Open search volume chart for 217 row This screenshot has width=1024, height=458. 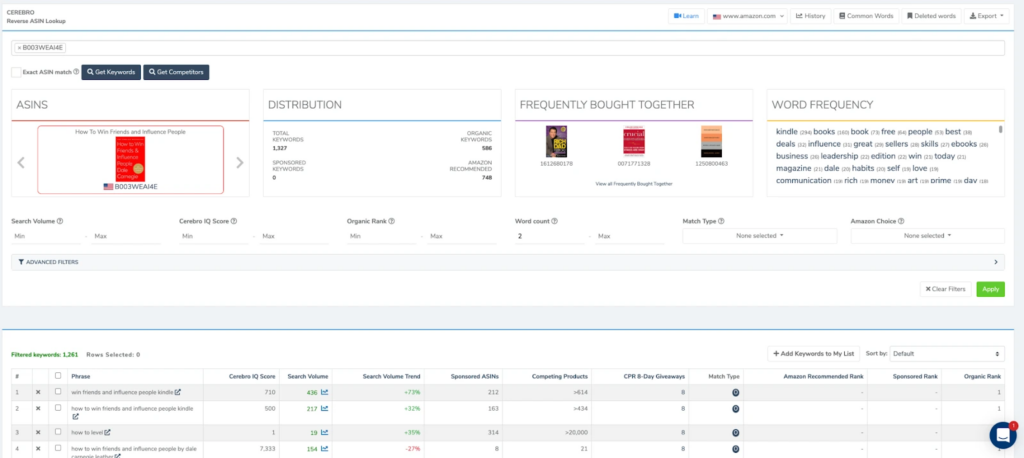[325, 408]
